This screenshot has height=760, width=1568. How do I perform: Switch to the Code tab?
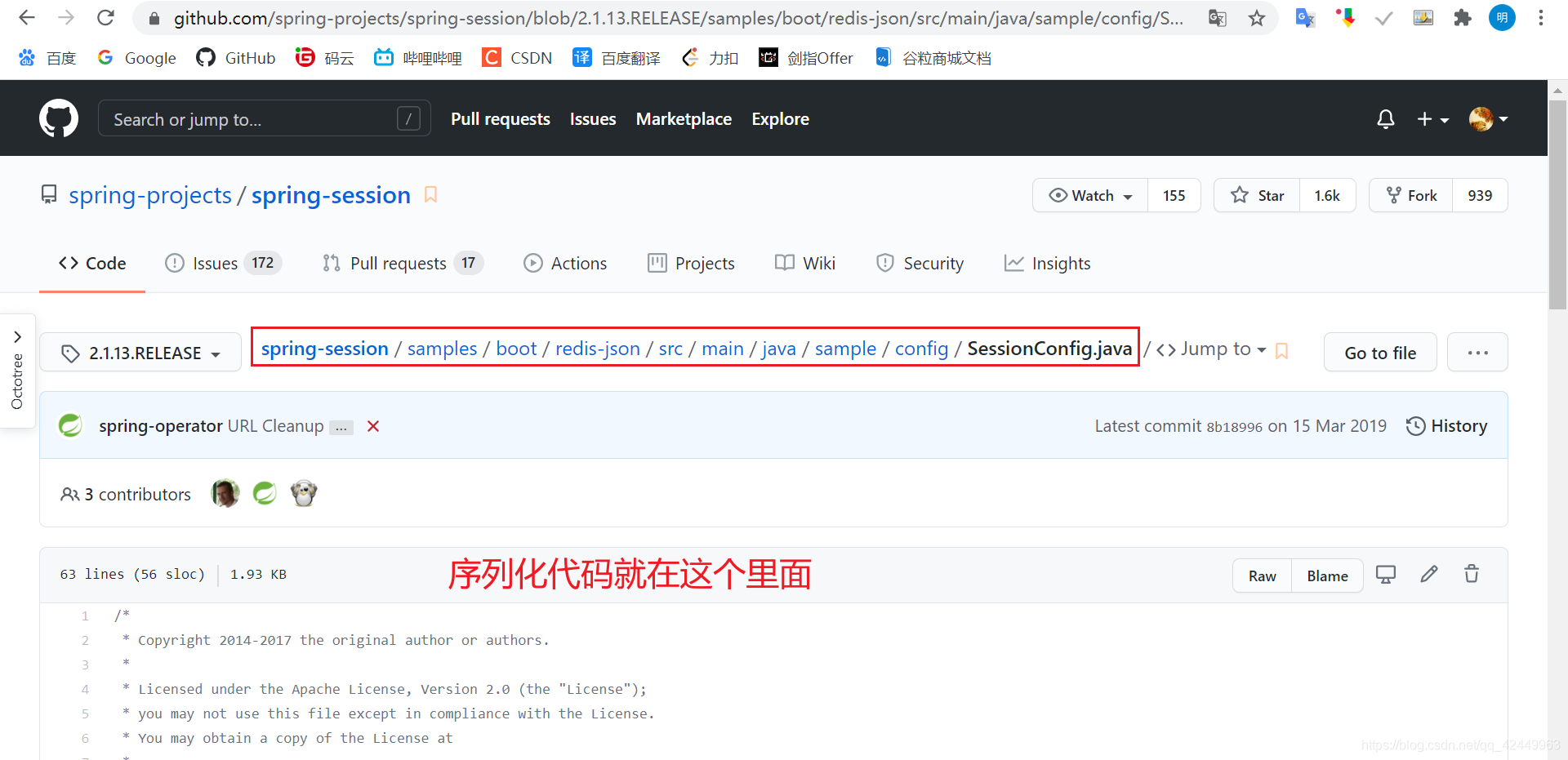(x=92, y=263)
